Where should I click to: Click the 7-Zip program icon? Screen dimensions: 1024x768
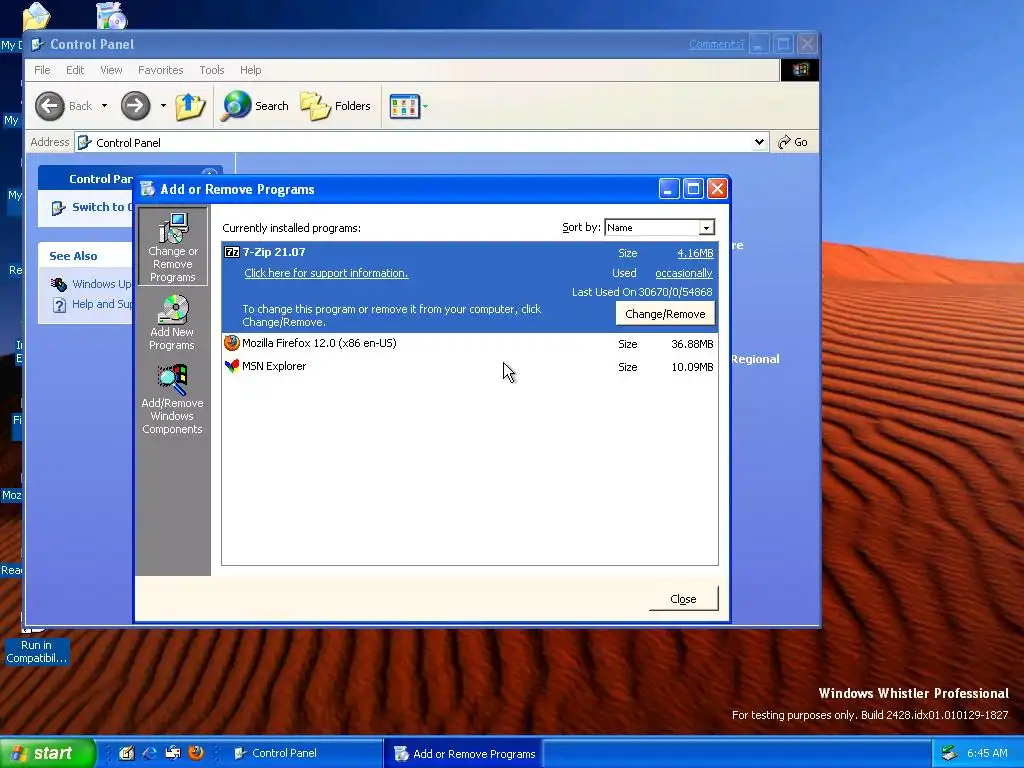(x=232, y=252)
